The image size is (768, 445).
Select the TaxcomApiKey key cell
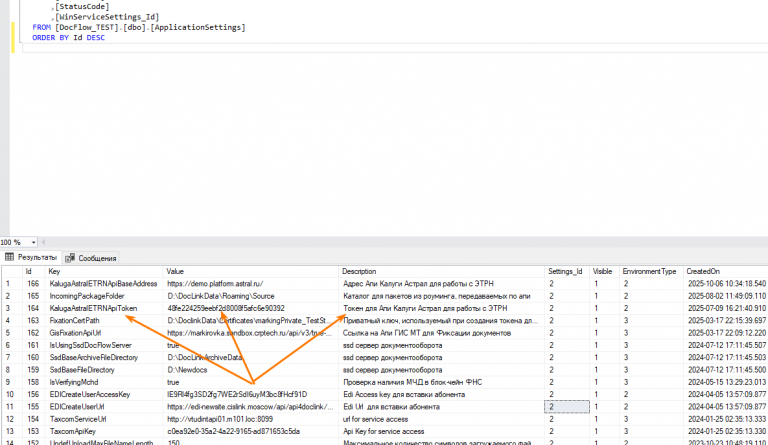[x=104, y=431]
